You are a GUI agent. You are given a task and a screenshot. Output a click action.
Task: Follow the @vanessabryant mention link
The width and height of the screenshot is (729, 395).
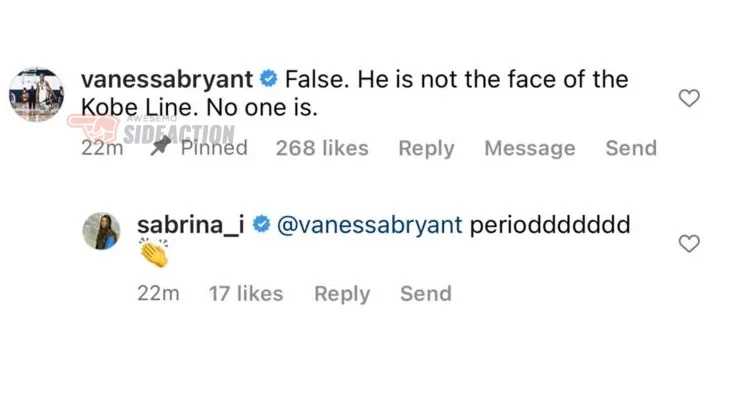370,225
